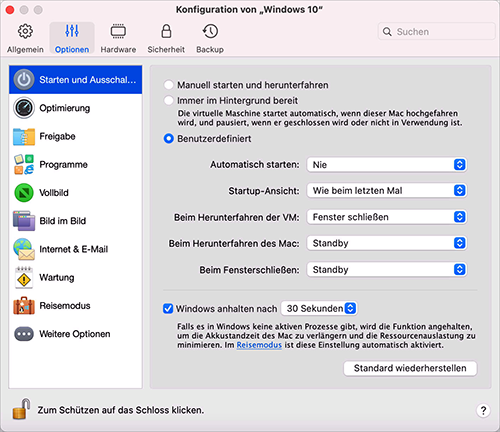Open Beim Herunterfahren der VM dropdown
This screenshot has width=500, height=432.
click(387, 217)
